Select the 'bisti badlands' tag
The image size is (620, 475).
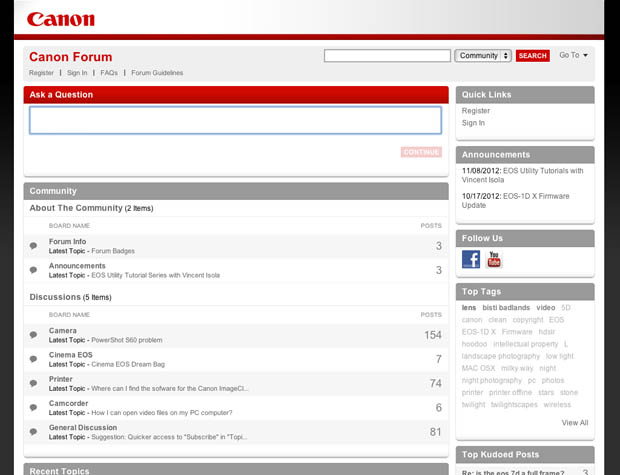506,308
